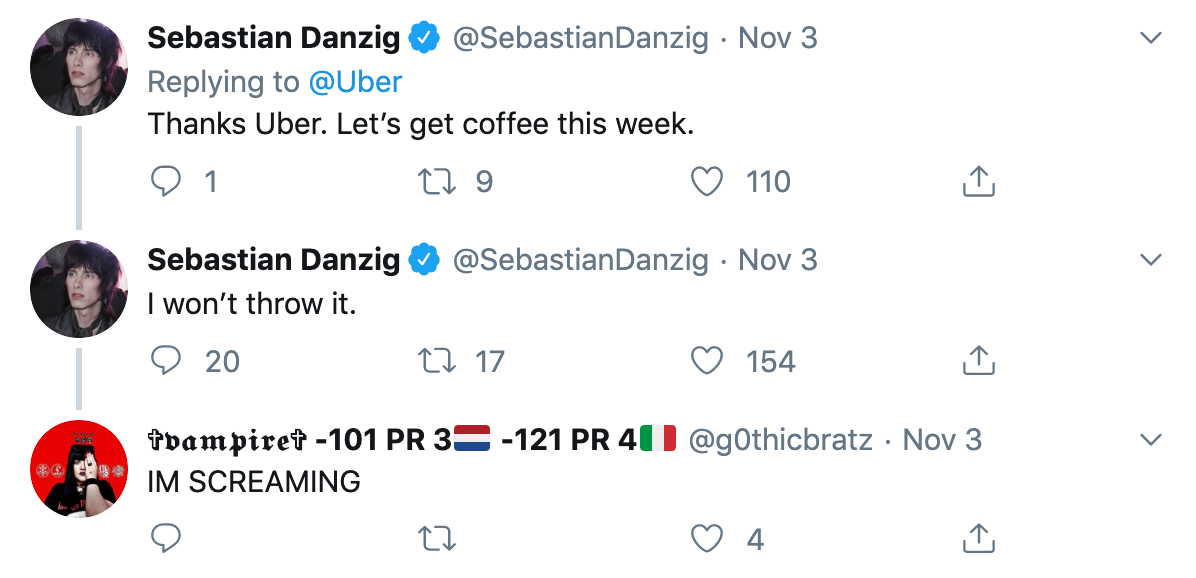
Task: Like the 'Thanks Uber. Let's get coffee' tweet
Action: (x=707, y=181)
